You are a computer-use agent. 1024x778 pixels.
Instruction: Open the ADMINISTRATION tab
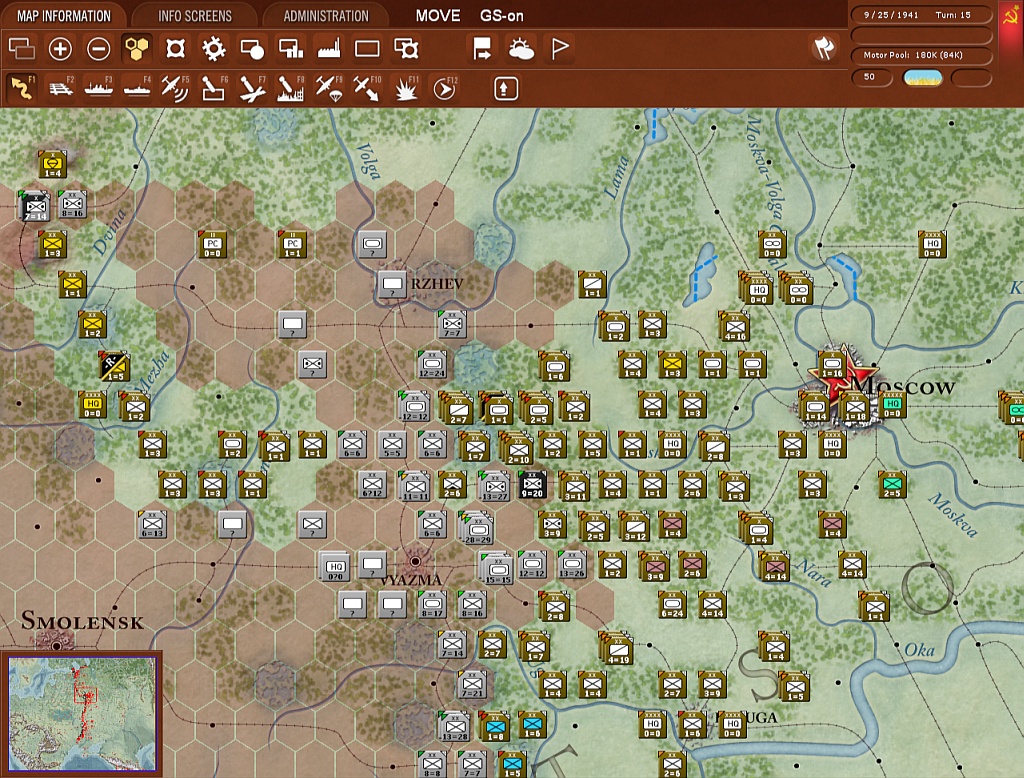[326, 16]
